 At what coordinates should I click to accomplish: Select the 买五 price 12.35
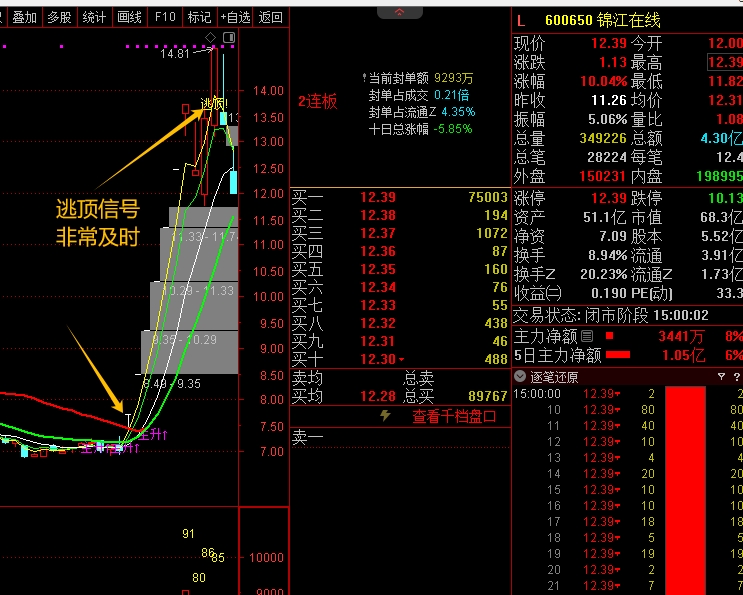pyautogui.click(x=378, y=269)
